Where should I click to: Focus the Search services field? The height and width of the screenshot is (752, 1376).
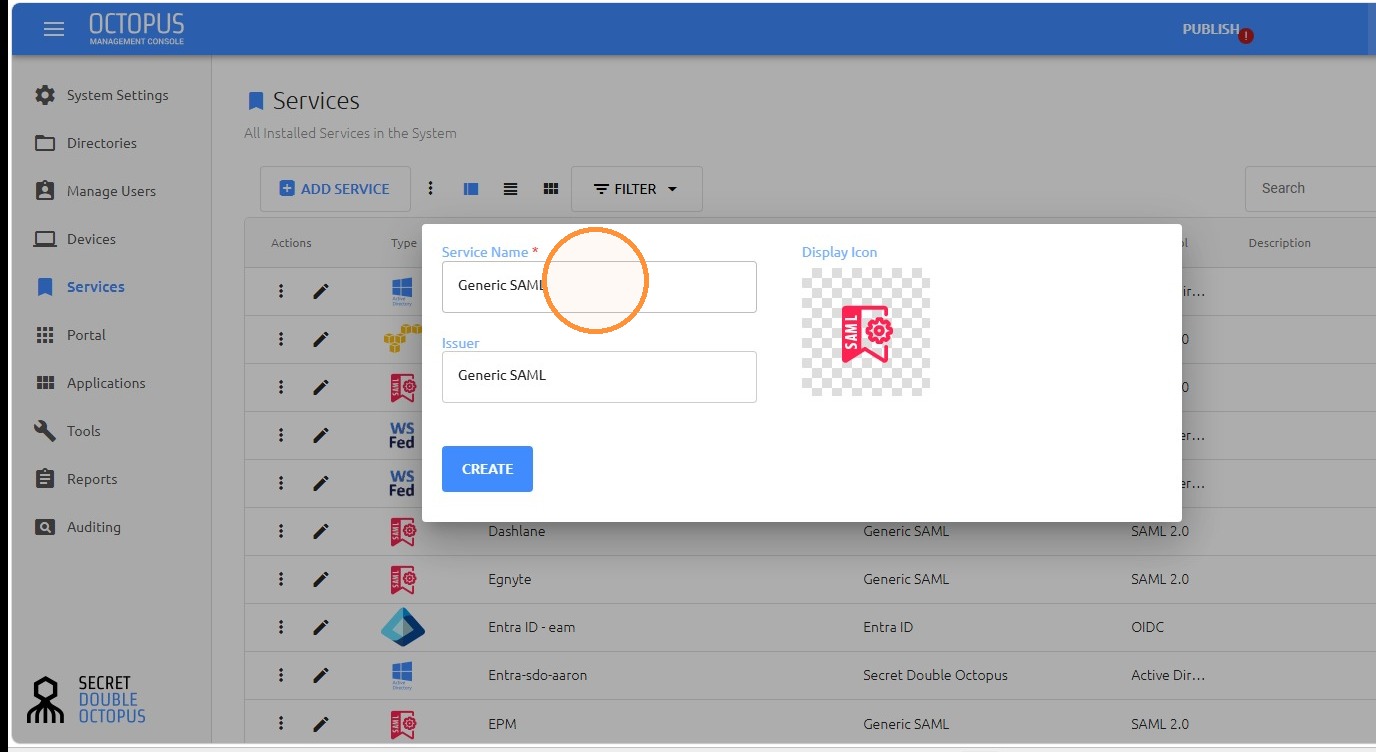point(1310,188)
